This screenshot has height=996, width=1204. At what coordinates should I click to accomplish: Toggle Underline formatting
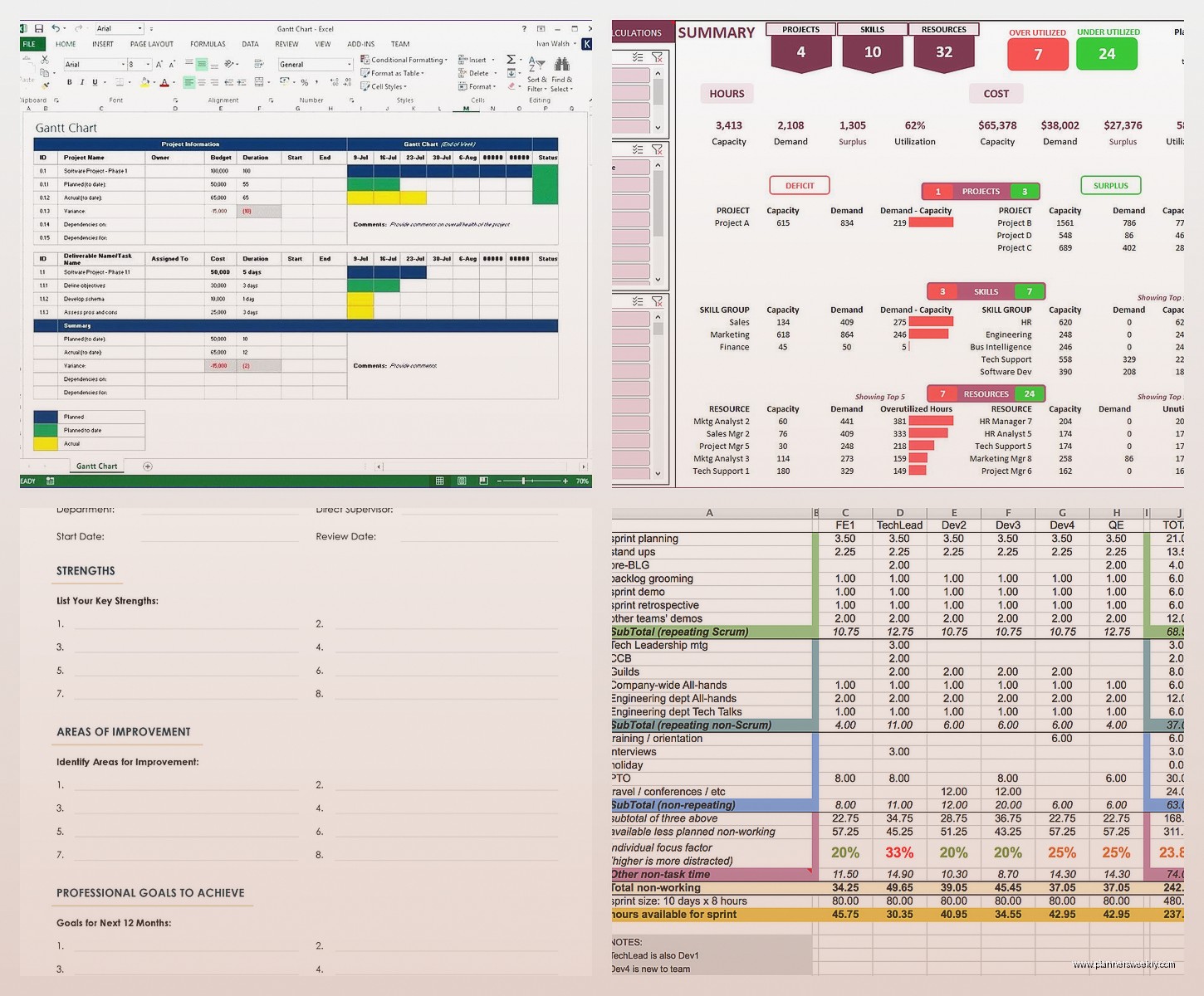pos(95,80)
